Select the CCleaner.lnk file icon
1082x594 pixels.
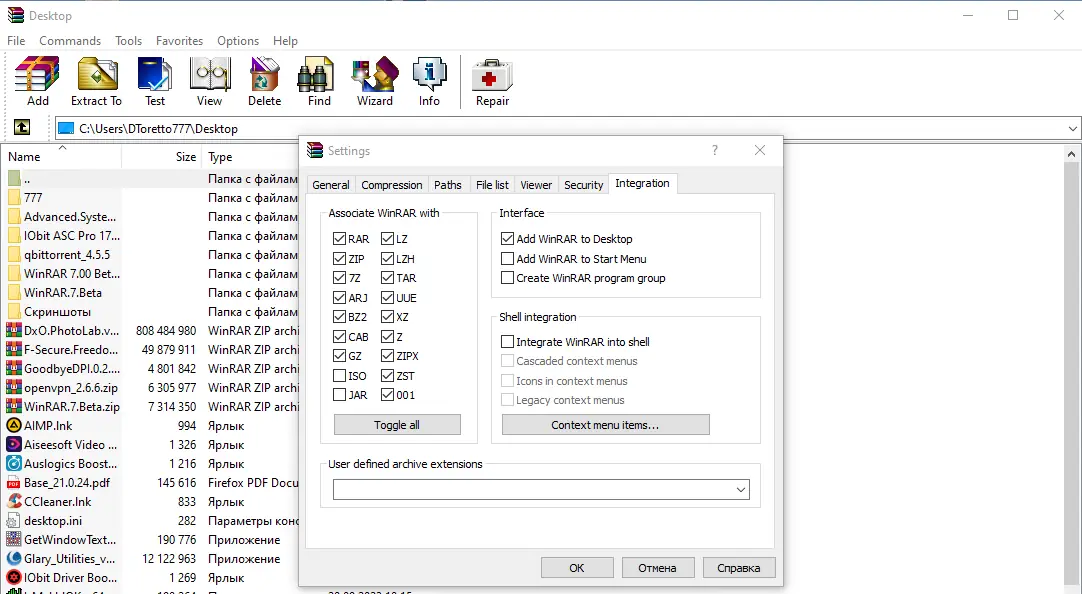pyautogui.click(x=14, y=502)
